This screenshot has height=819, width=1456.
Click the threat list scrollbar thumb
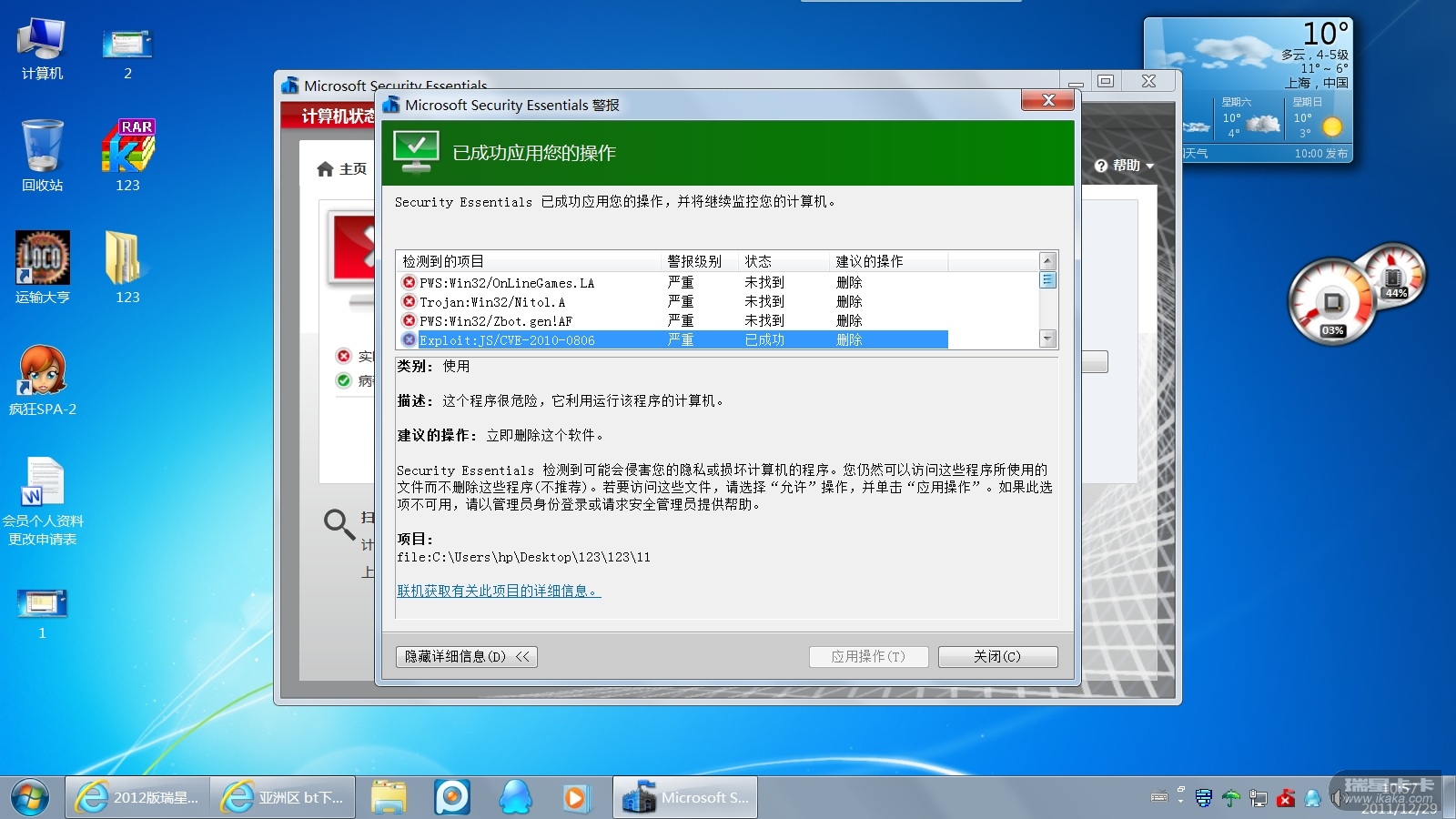pyautogui.click(x=1047, y=280)
